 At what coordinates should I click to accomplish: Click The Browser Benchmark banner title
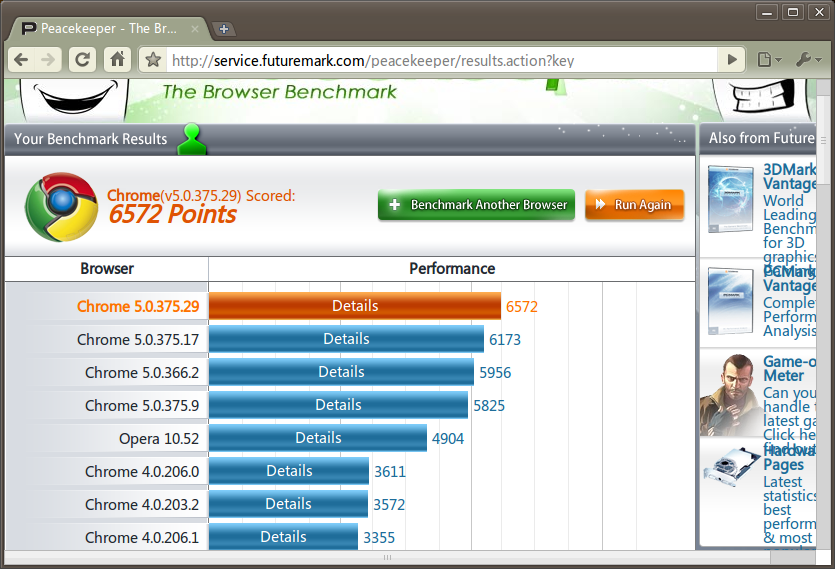pyautogui.click(x=280, y=92)
